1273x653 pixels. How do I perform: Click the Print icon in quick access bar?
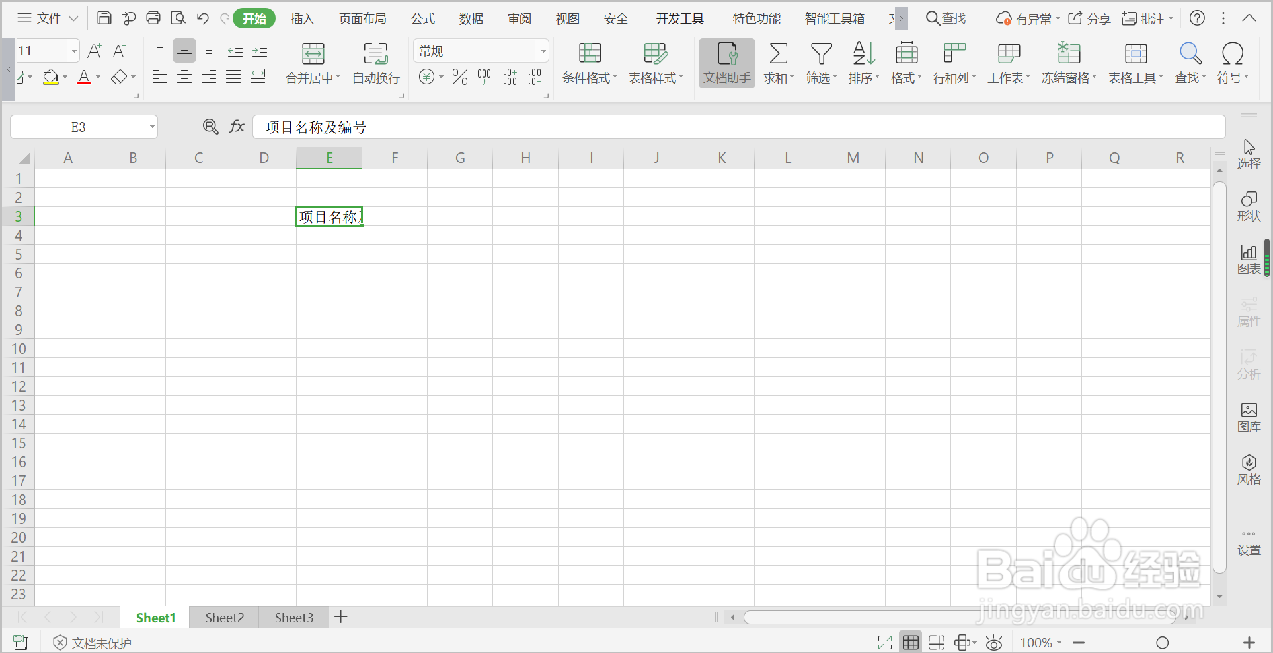pos(153,18)
